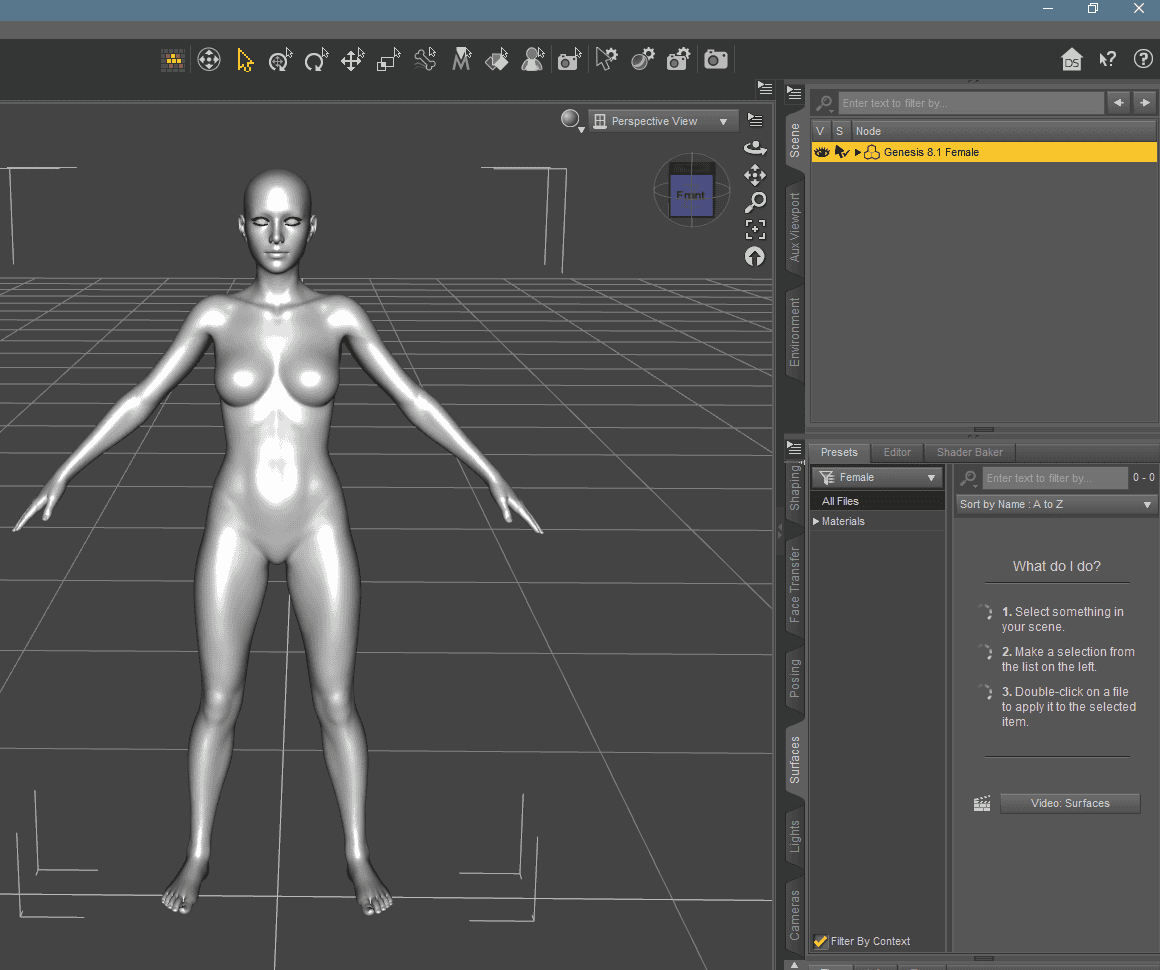Open the Perspective View dropdown
This screenshot has height=970, width=1160.
[663, 120]
